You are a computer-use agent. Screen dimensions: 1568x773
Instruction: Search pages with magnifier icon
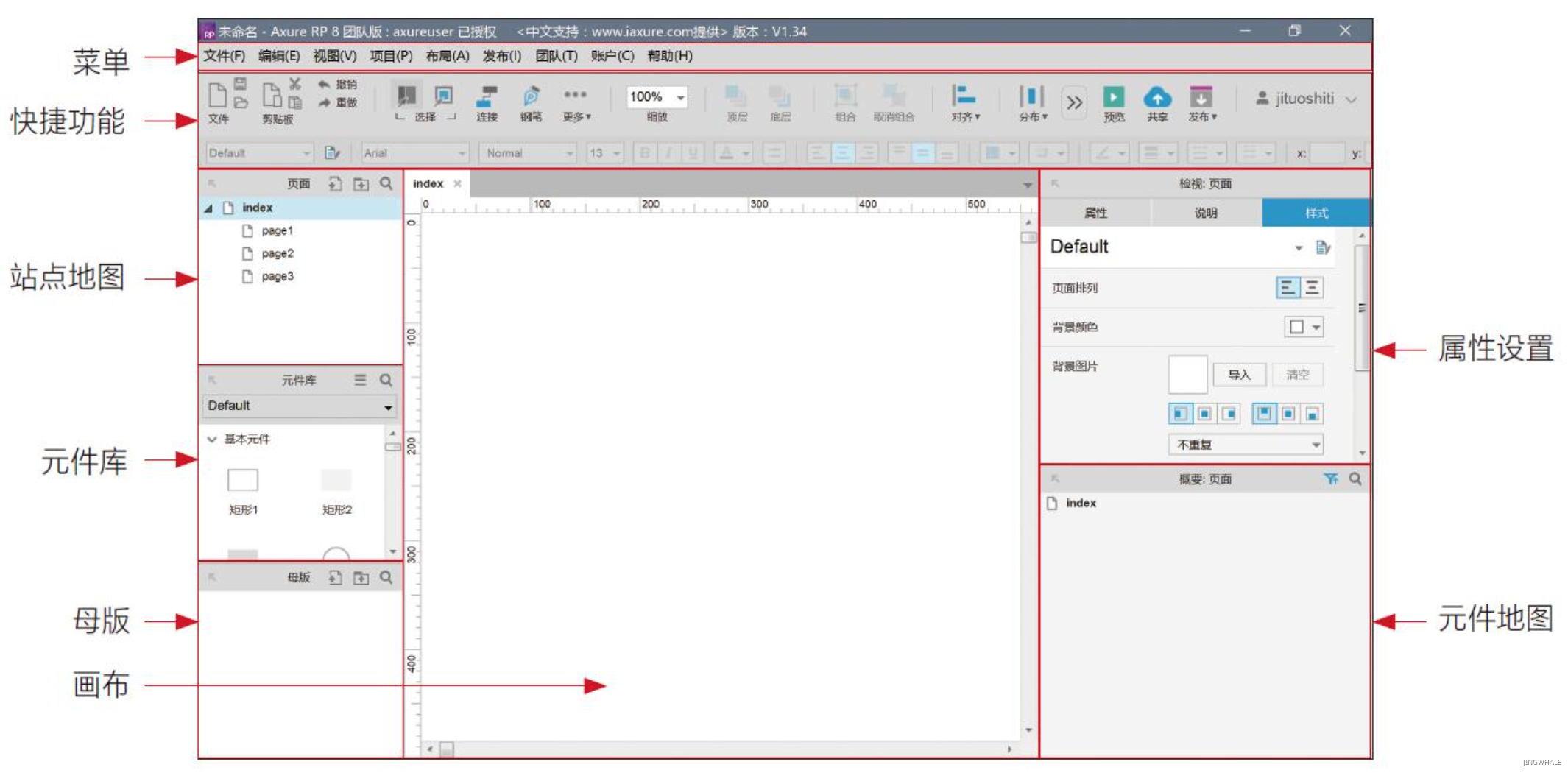tap(386, 183)
